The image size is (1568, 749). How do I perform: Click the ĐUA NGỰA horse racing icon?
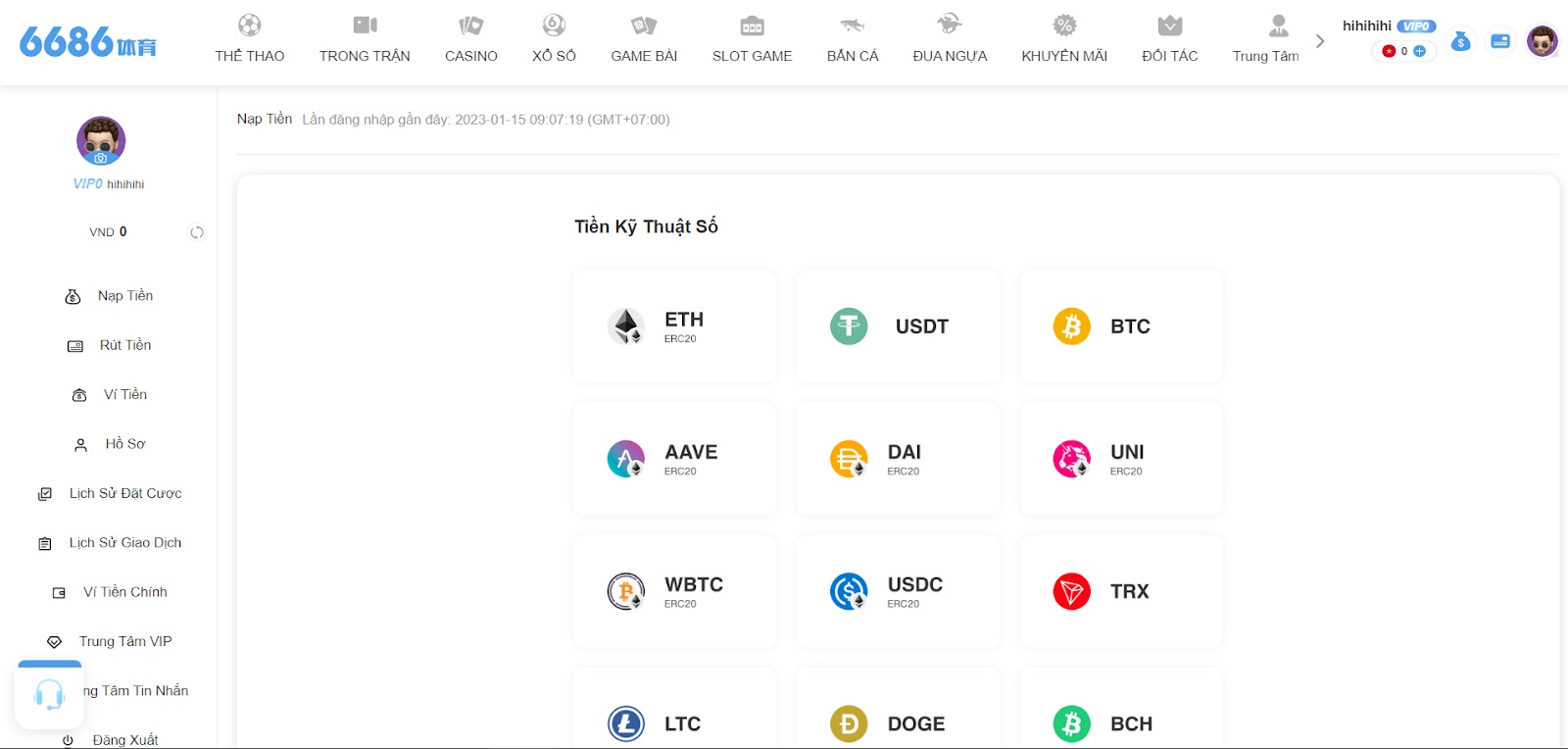click(x=950, y=24)
